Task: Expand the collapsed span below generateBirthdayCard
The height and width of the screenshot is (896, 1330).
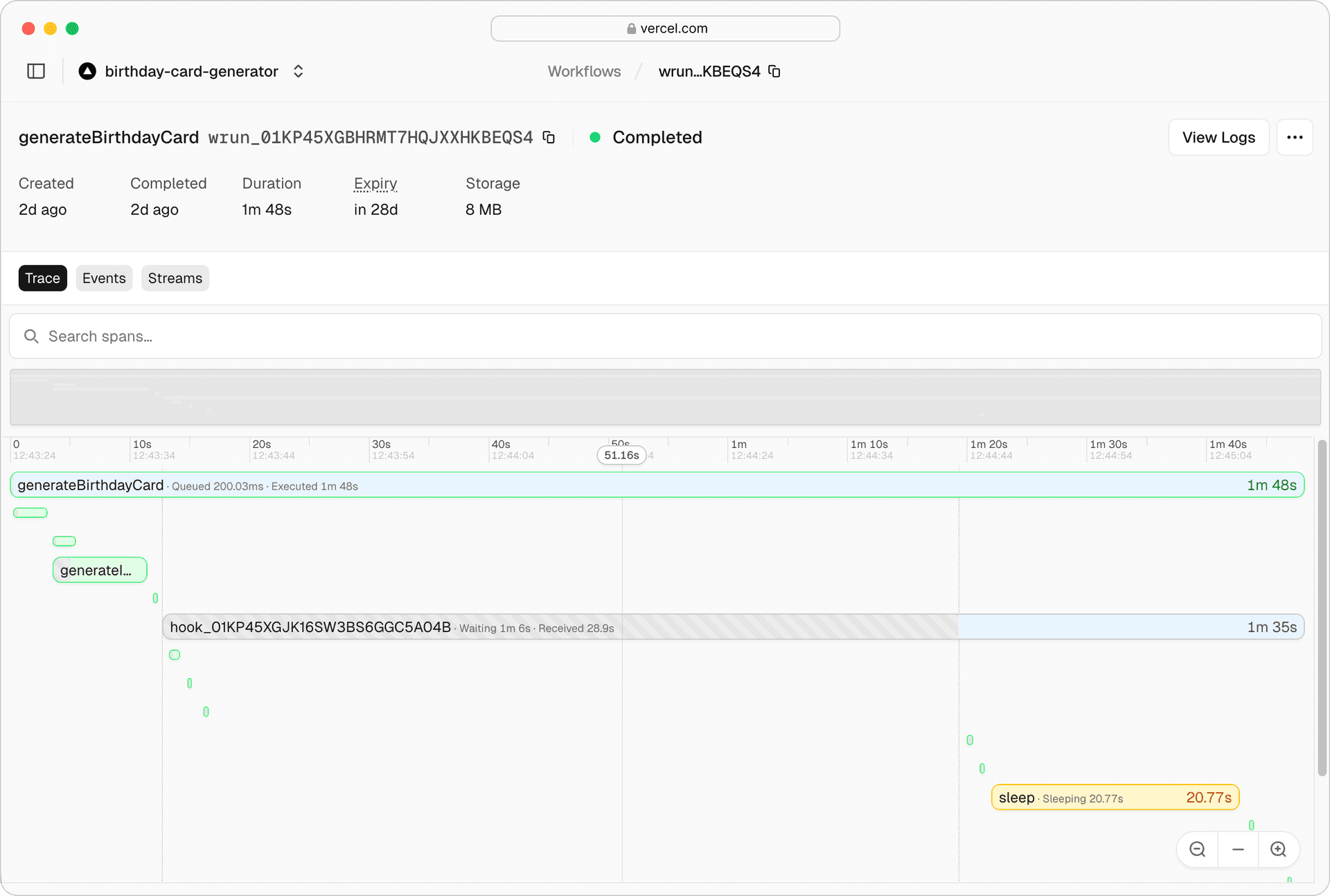Action: point(30,512)
